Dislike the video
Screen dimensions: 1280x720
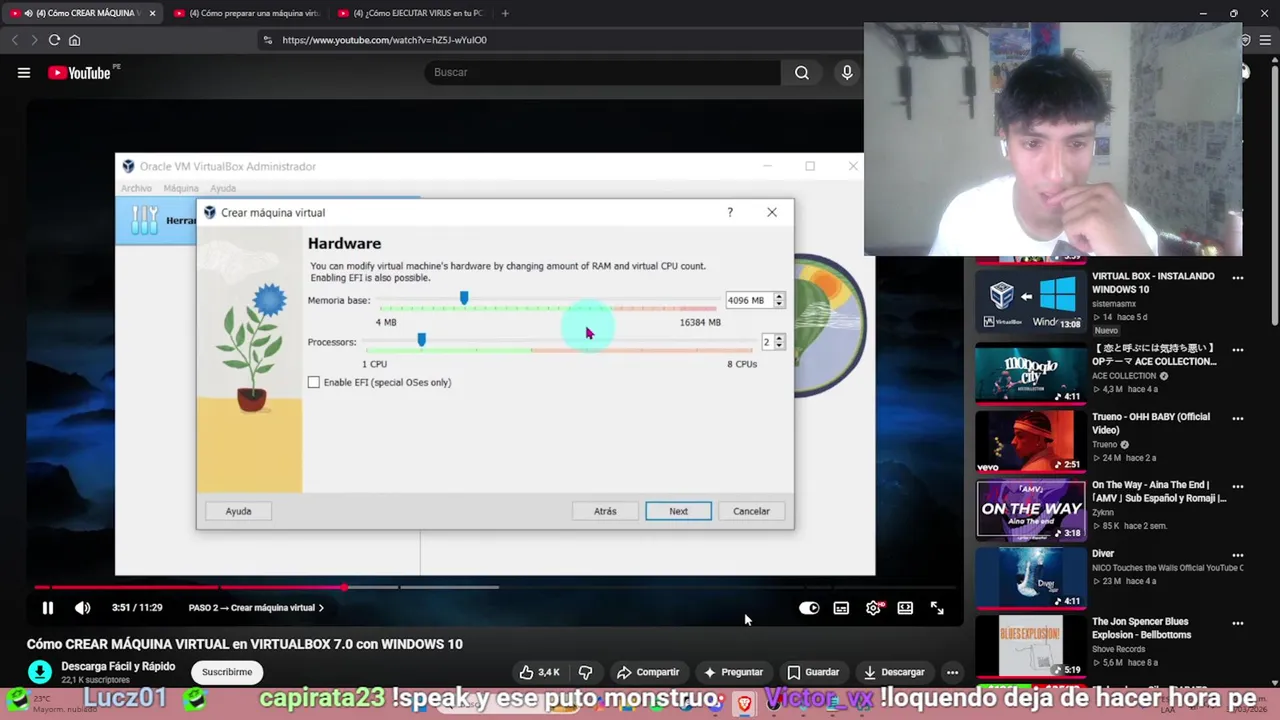586,672
